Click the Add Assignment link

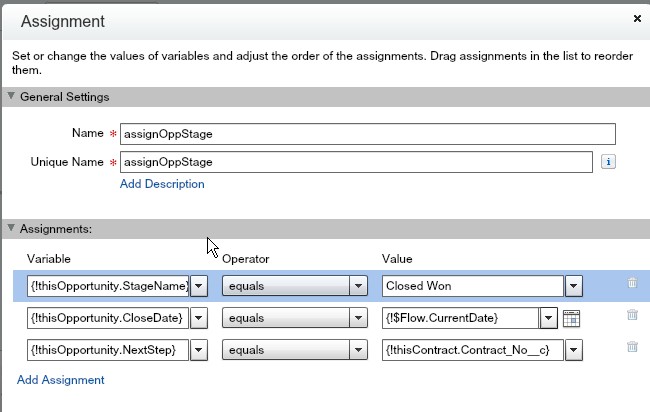point(60,380)
